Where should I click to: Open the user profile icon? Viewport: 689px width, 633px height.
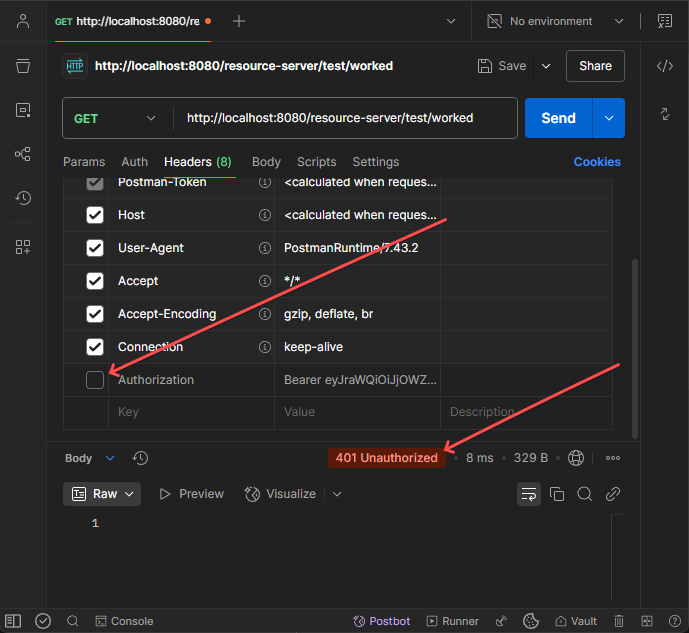coord(23,21)
